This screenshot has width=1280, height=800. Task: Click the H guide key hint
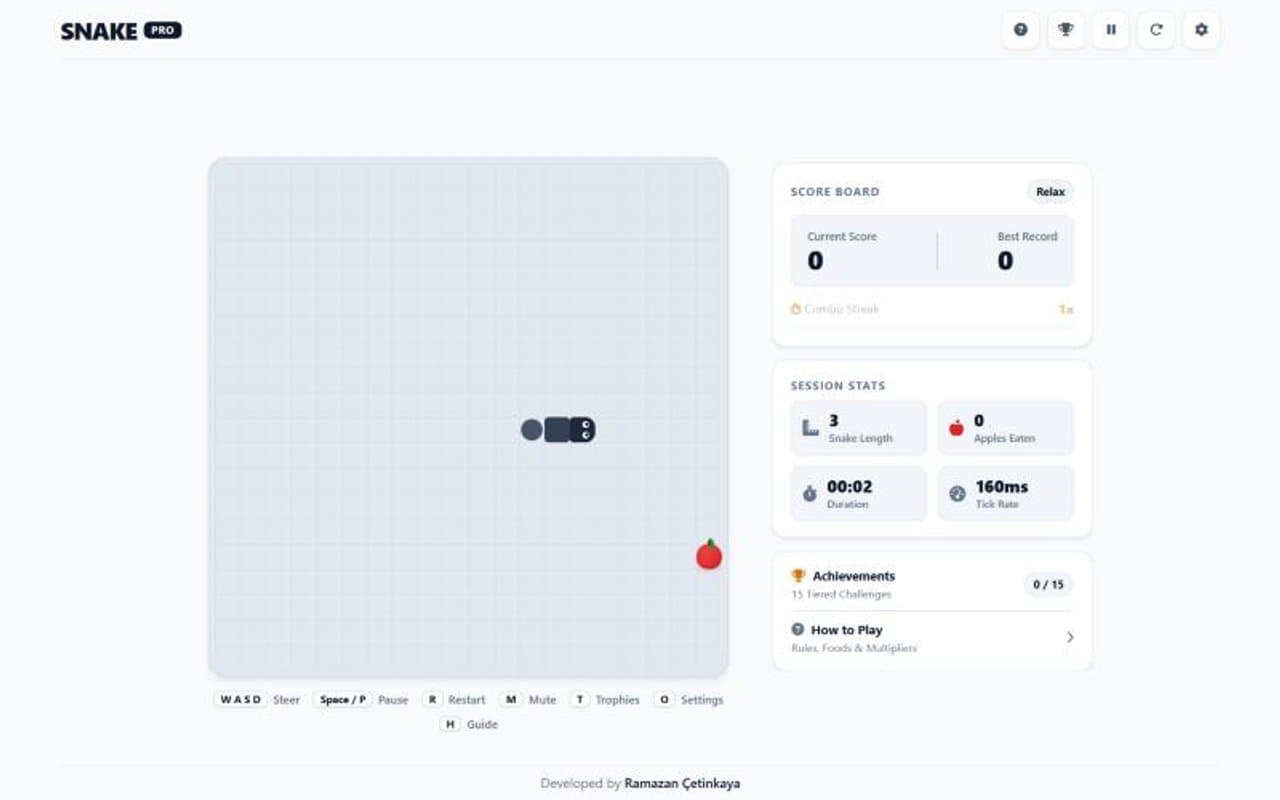[x=450, y=724]
